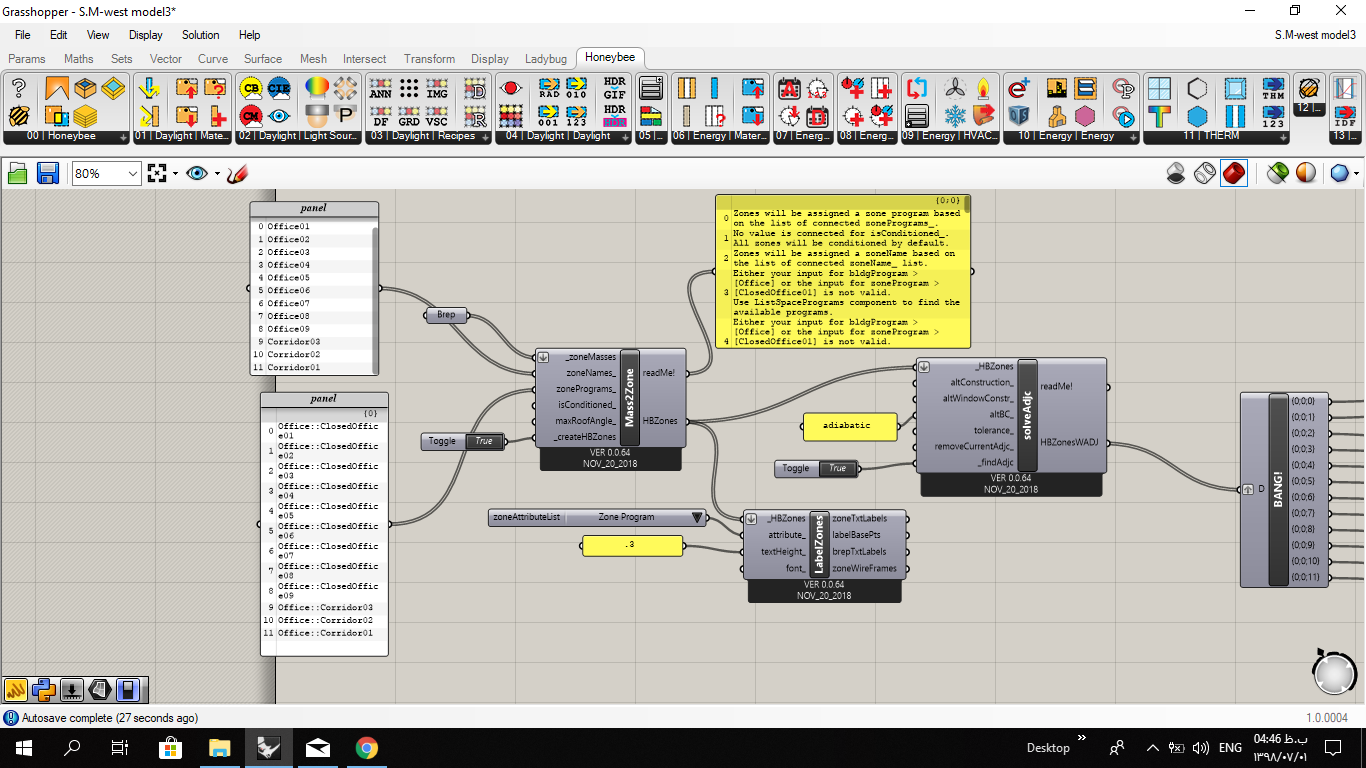Click the CIE sky icon in Light Sources
This screenshot has width=1366, height=768.
pyautogui.click(x=279, y=88)
